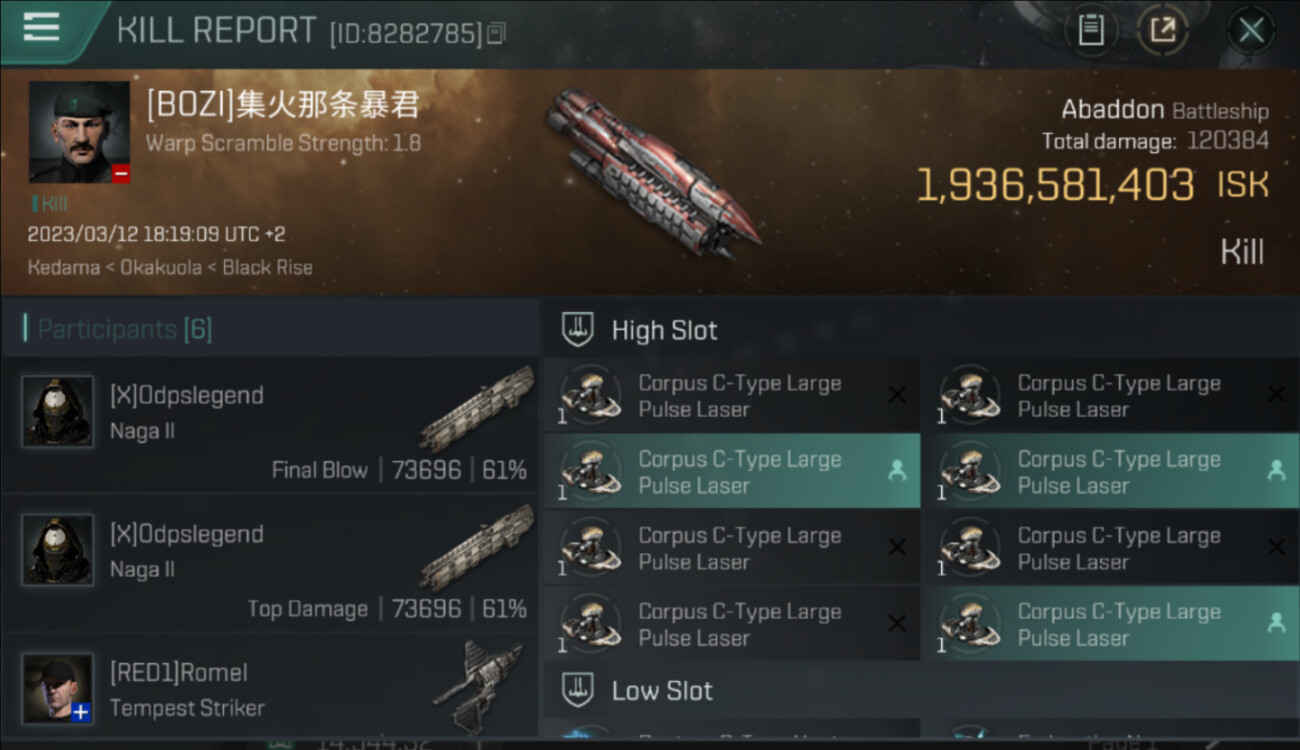Click the High Slot section icon
The height and width of the screenshot is (750, 1300).
click(577, 330)
